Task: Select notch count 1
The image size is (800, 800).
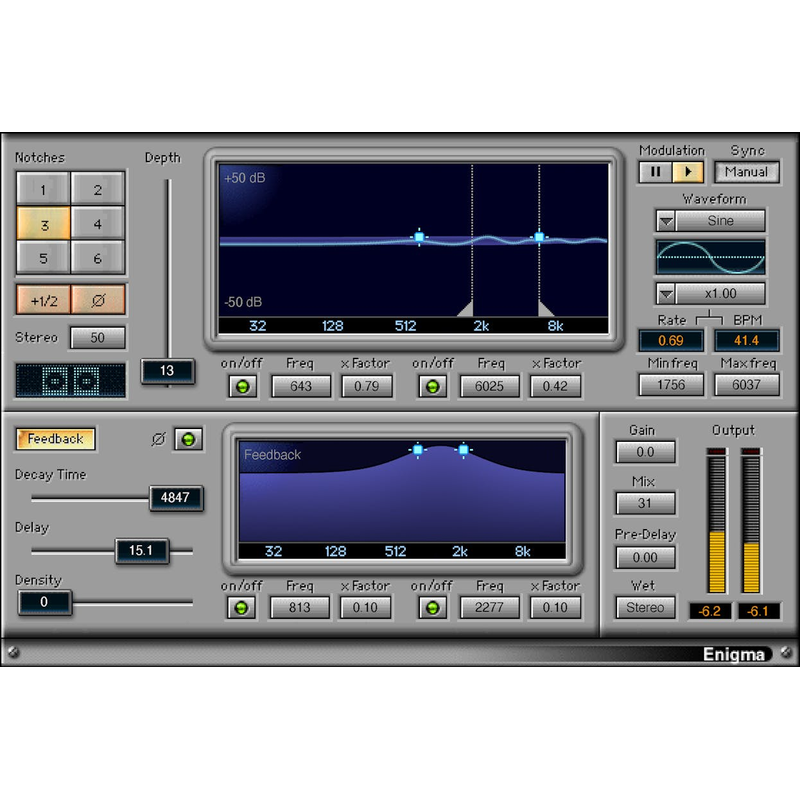Action: tap(43, 189)
